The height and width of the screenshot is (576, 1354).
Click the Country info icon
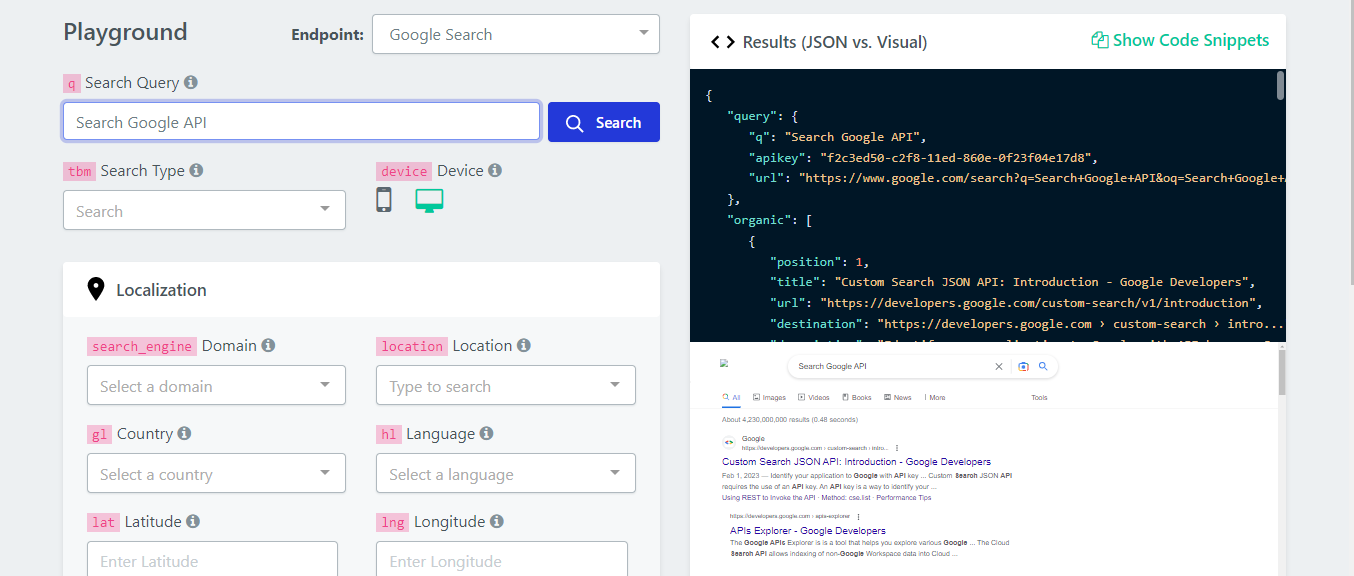pyautogui.click(x=184, y=434)
